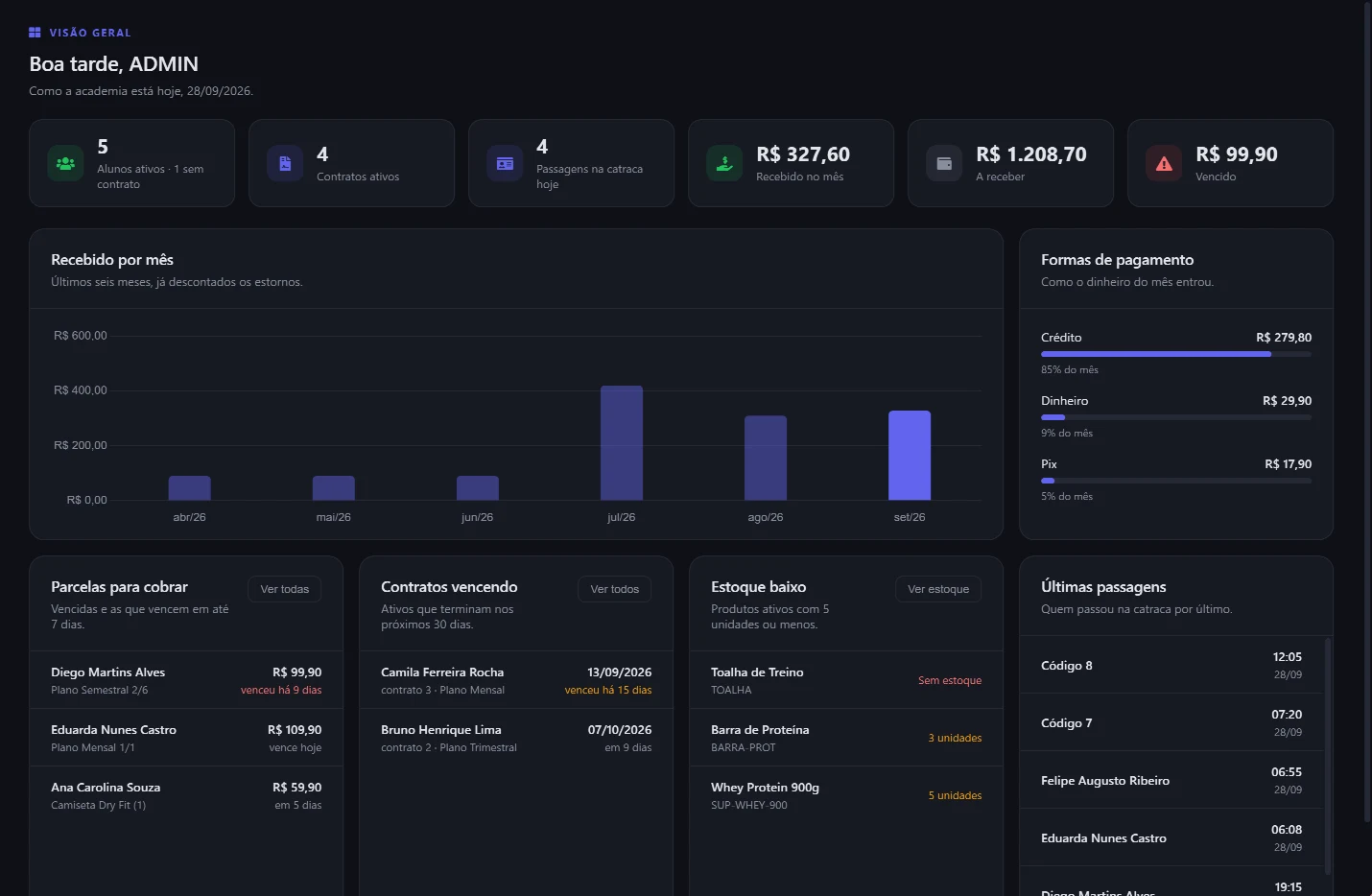Click the R$ 327,60 Recebido no mês value
Image resolution: width=1372 pixels, height=896 pixels.
803,154
